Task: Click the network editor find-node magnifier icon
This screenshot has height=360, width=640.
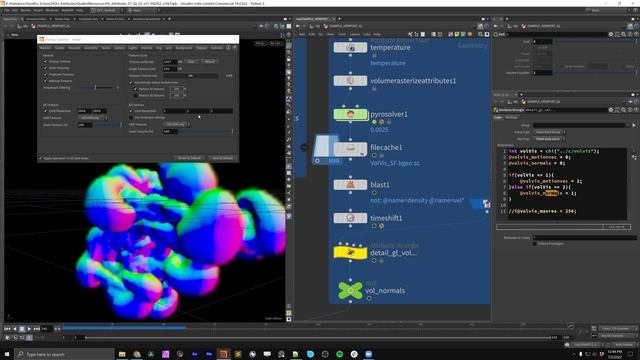Action: pos(480,34)
